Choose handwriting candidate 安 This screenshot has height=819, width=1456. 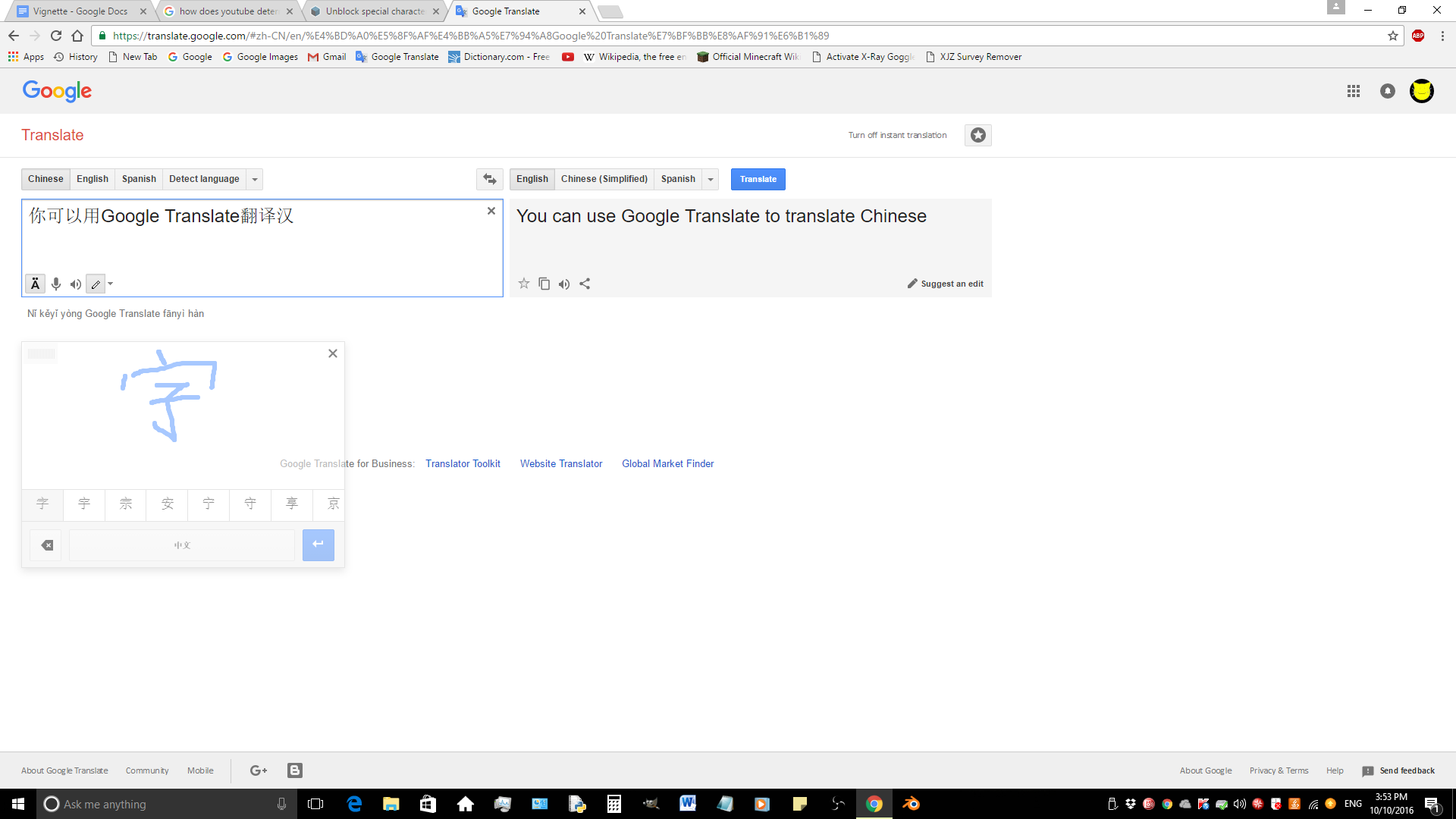168,504
